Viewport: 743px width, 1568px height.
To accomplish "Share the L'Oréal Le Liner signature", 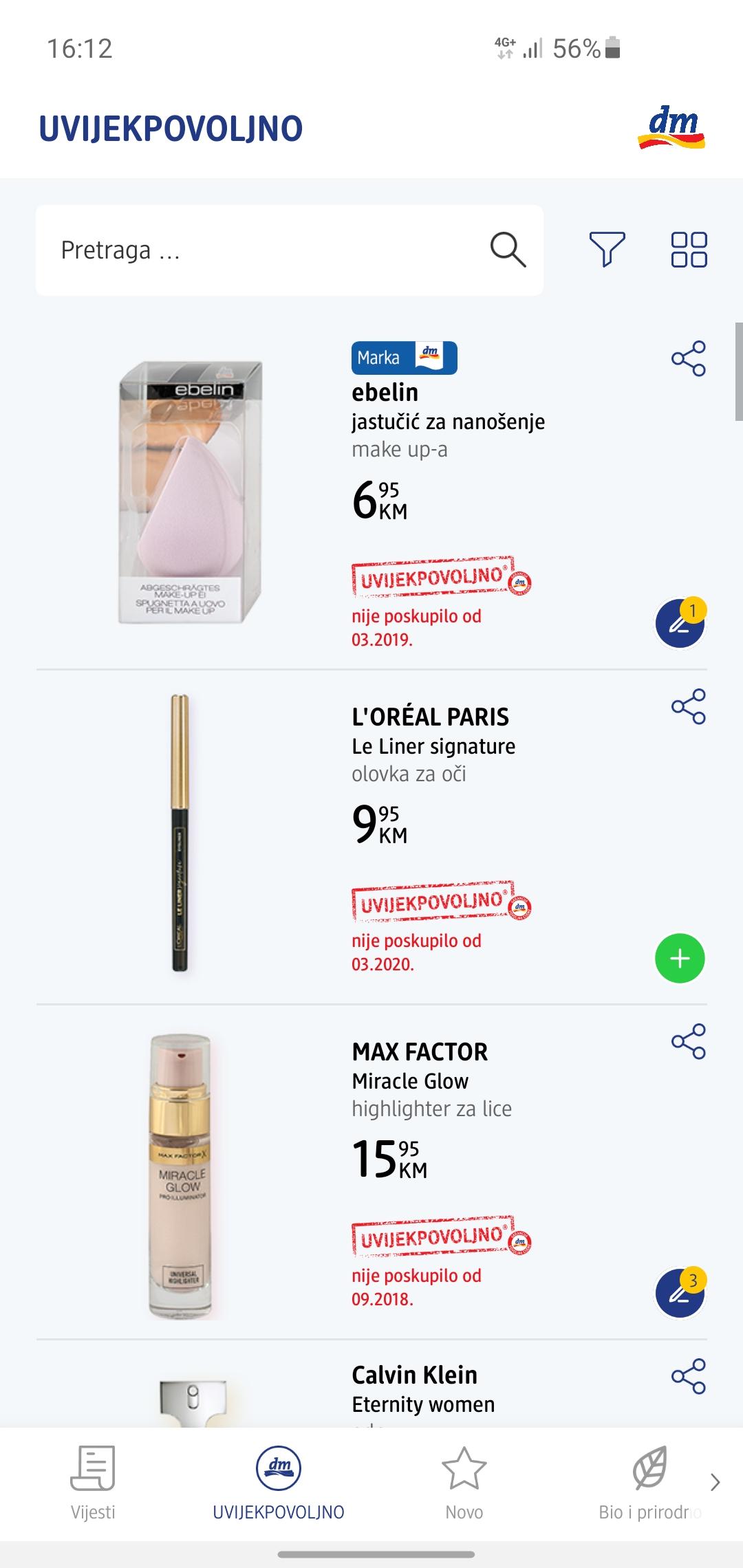I will pyautogui.click(x=688, y=706).
